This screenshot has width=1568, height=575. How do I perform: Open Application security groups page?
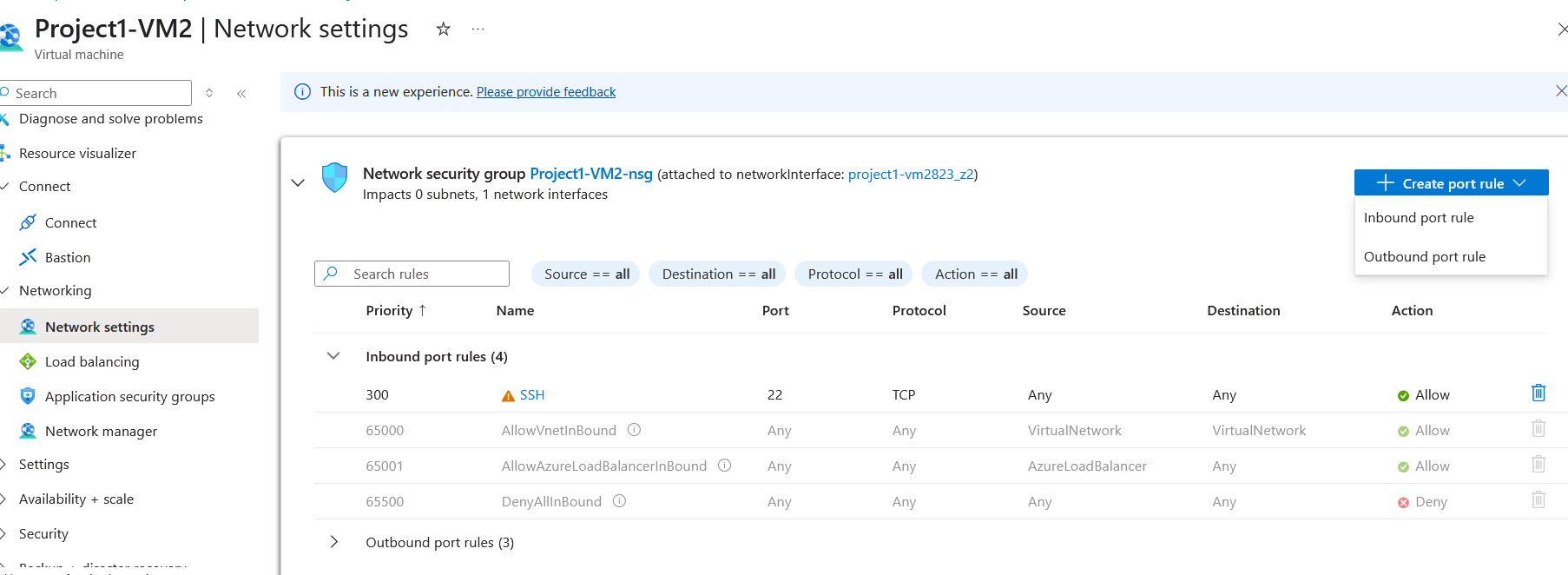[130, 396]
